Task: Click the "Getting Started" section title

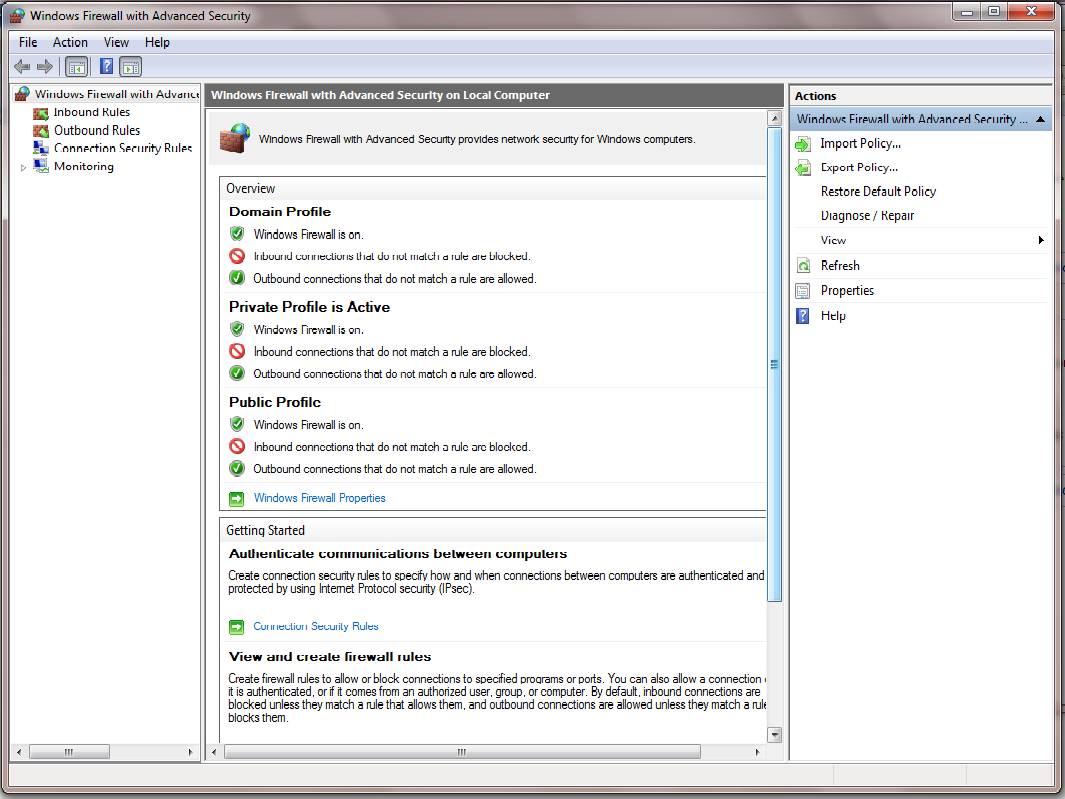Action: [x=265, y=530]
